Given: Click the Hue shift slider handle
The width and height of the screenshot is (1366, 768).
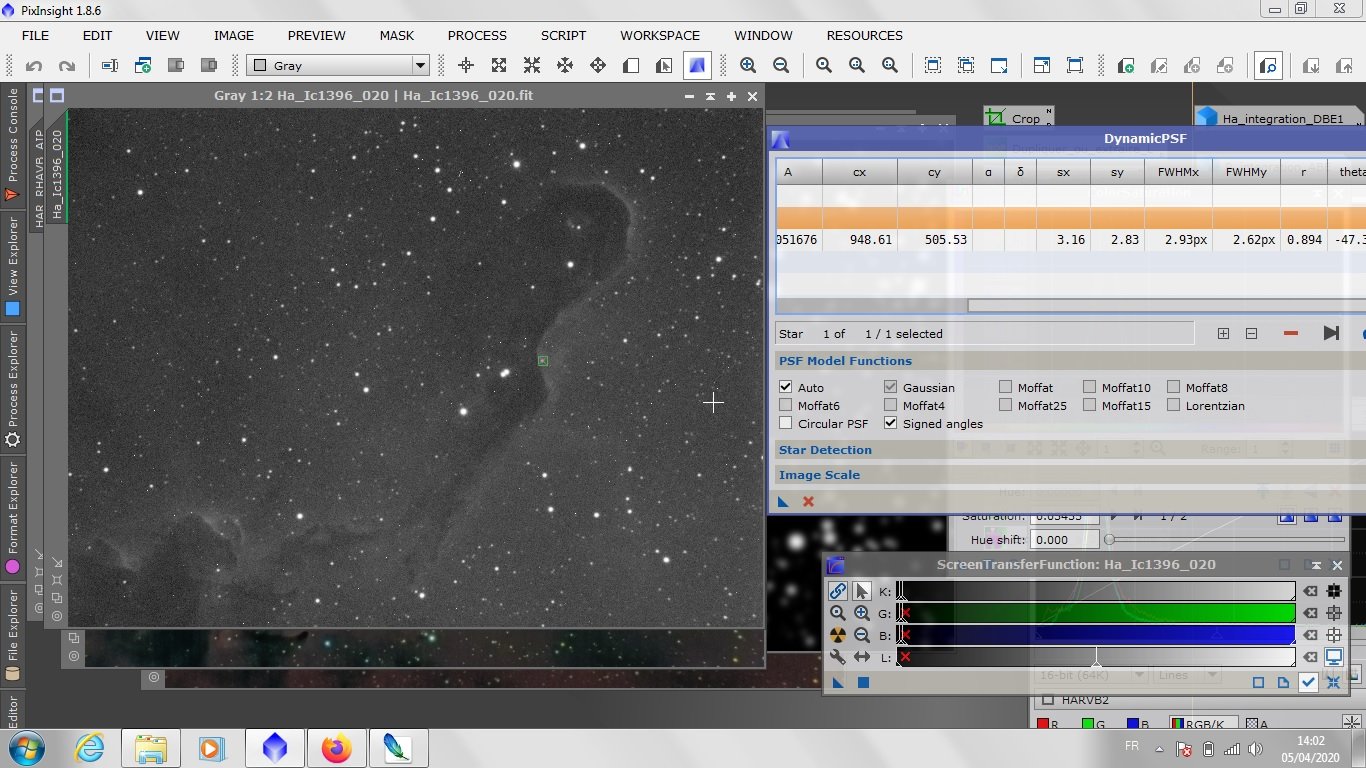Looking at the screenshot, I should coord(1109,540).
